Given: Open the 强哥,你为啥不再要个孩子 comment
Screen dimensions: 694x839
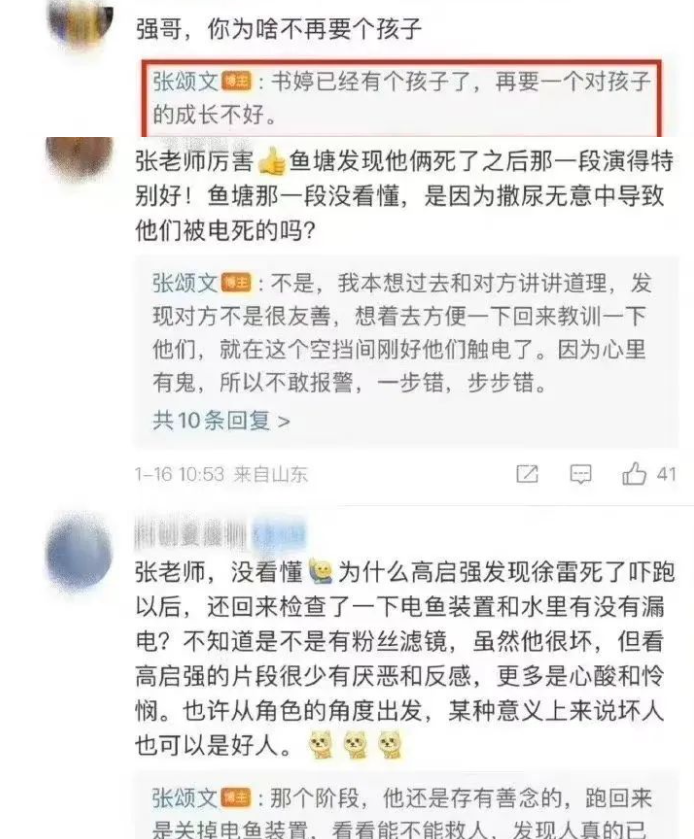Looking at the screenshot, I should [x=278, y=29].
